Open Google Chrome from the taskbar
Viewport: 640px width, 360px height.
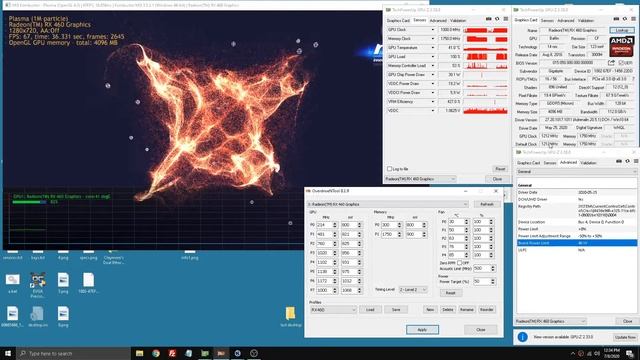pyautogui.click(x=156, y=353)
